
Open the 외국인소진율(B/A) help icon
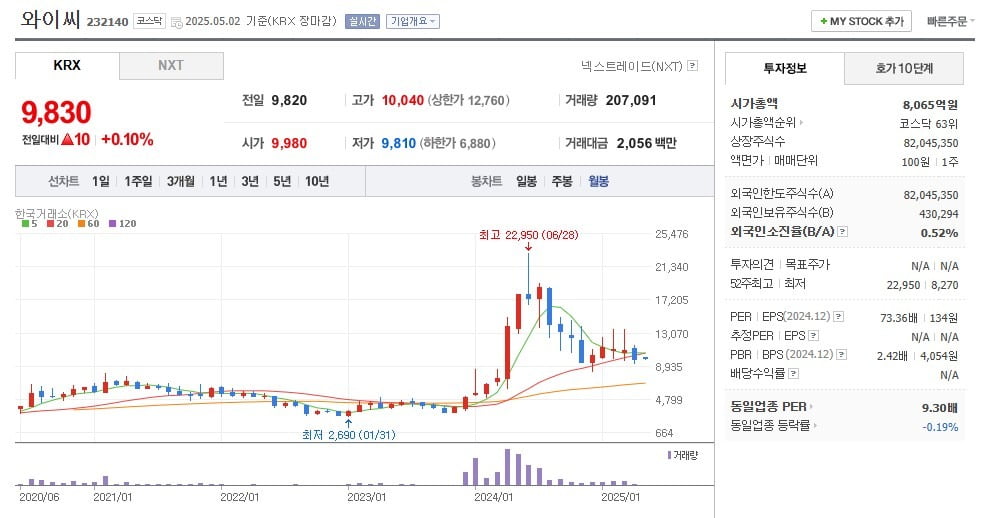(x=842, y=231)
